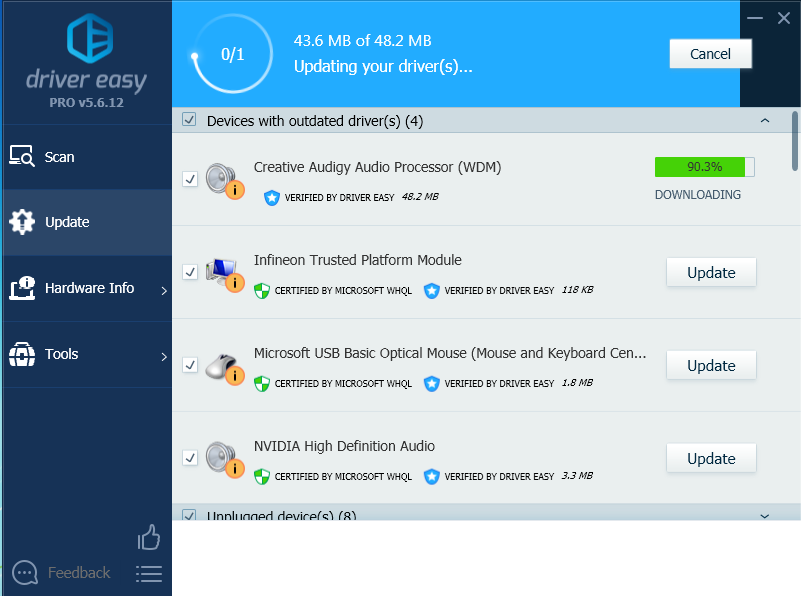Click the Update gear icon in sidebar
Image resolution: width=801 pixels, height=596 pixels.
tap(21, 222)
